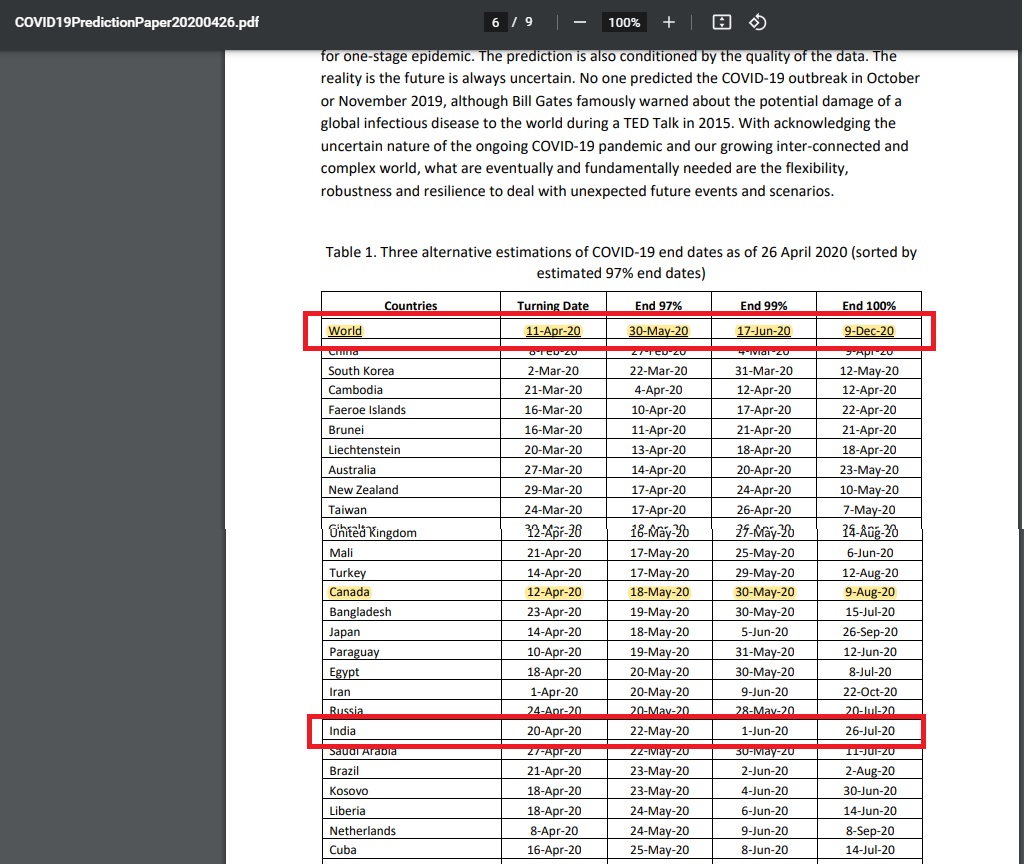Click the current page number field
The width and height of the screenshot is (1024, 864).
496,22
